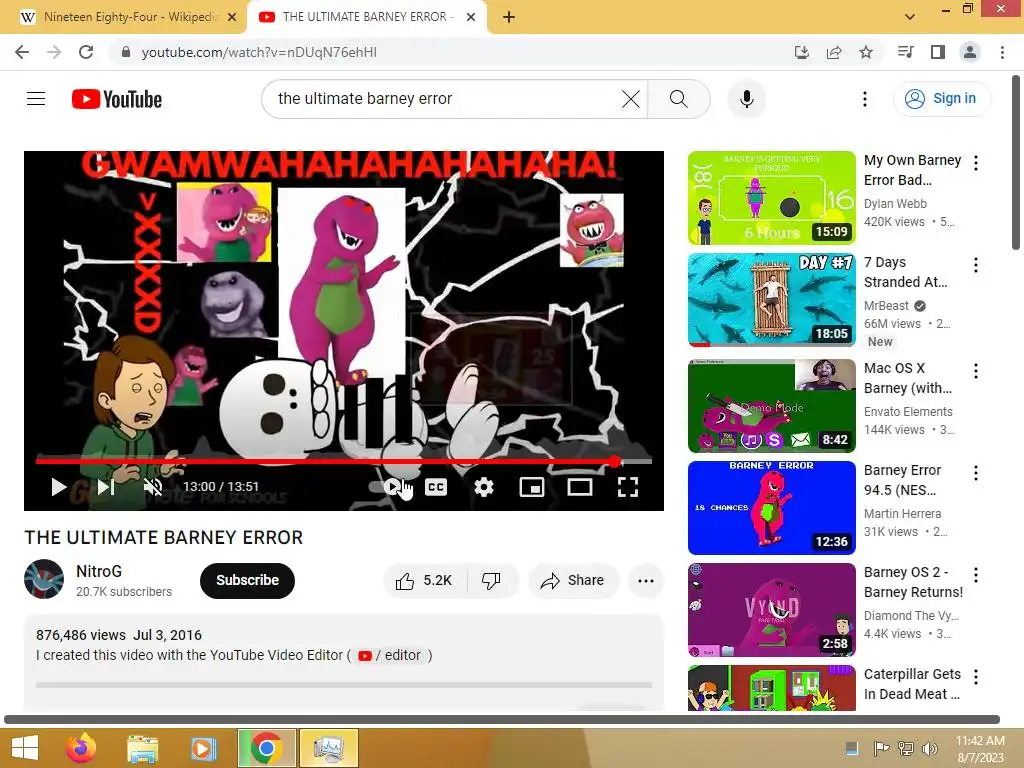Skip to the next video

pyautogui.click(x=106, y=487)
